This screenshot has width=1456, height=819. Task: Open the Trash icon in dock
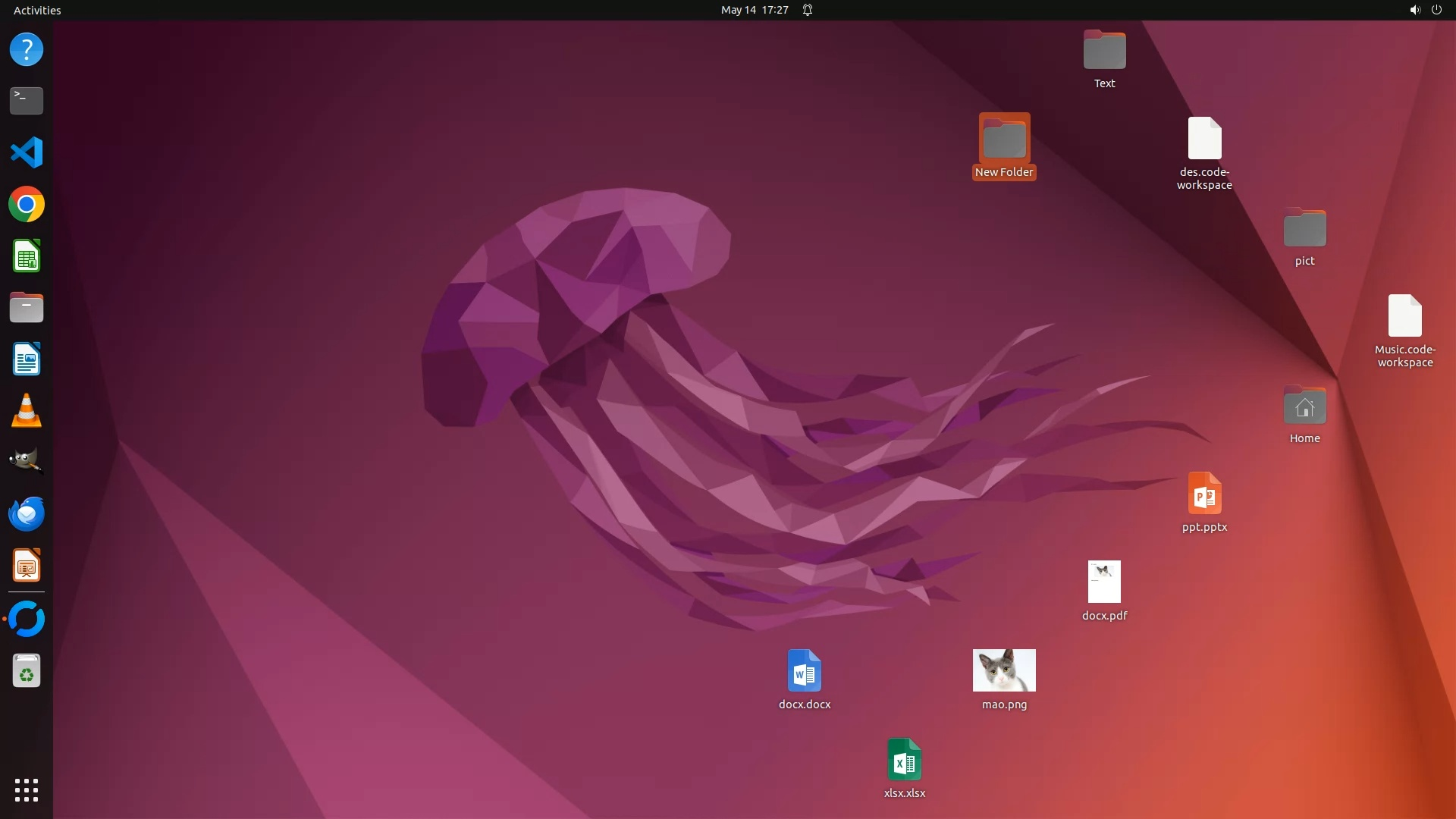(x=27, y=671)
